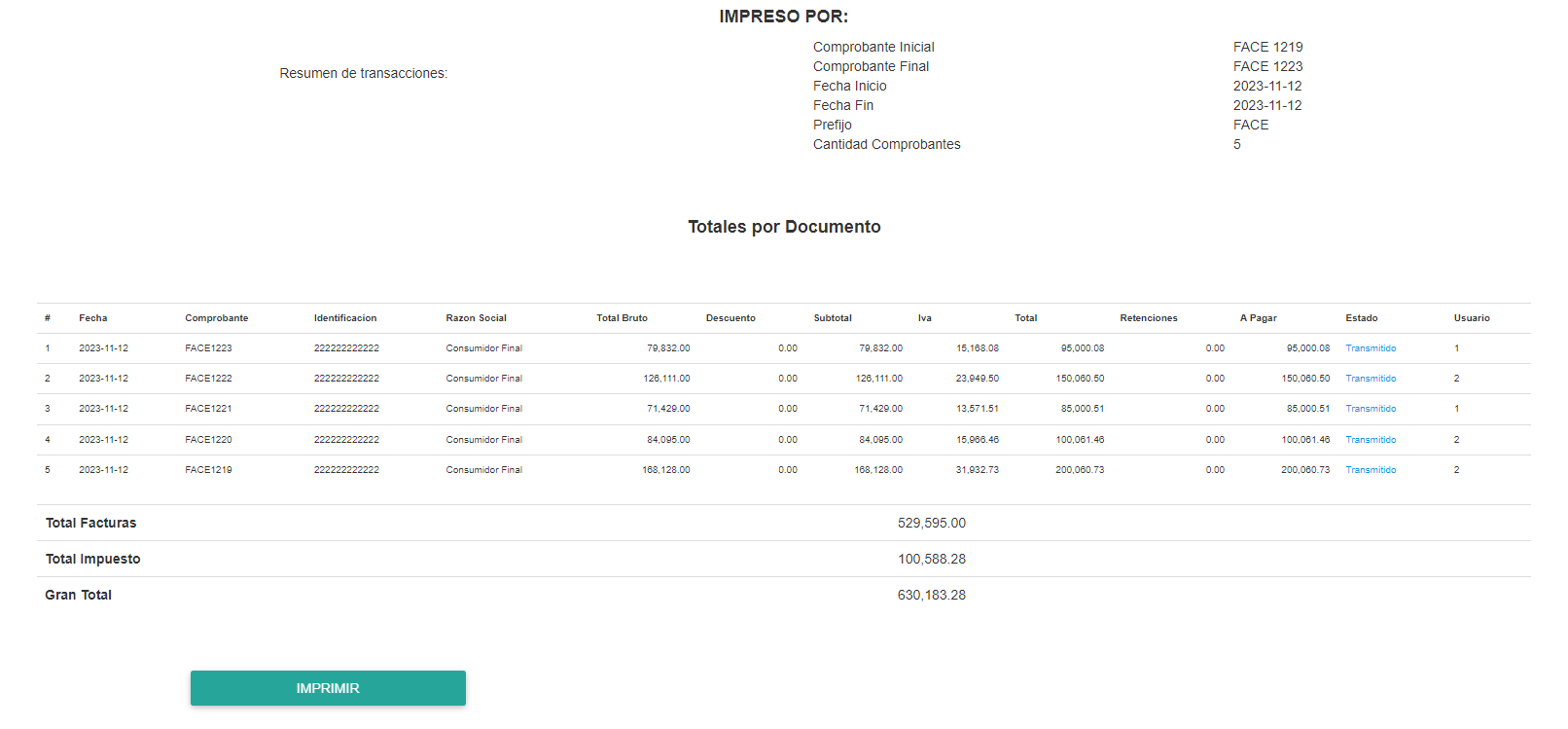The image size is (1568, 729).
Task: Select Comprobante Inicial value FACE 1219
Action: click(x=1267, y=47)
